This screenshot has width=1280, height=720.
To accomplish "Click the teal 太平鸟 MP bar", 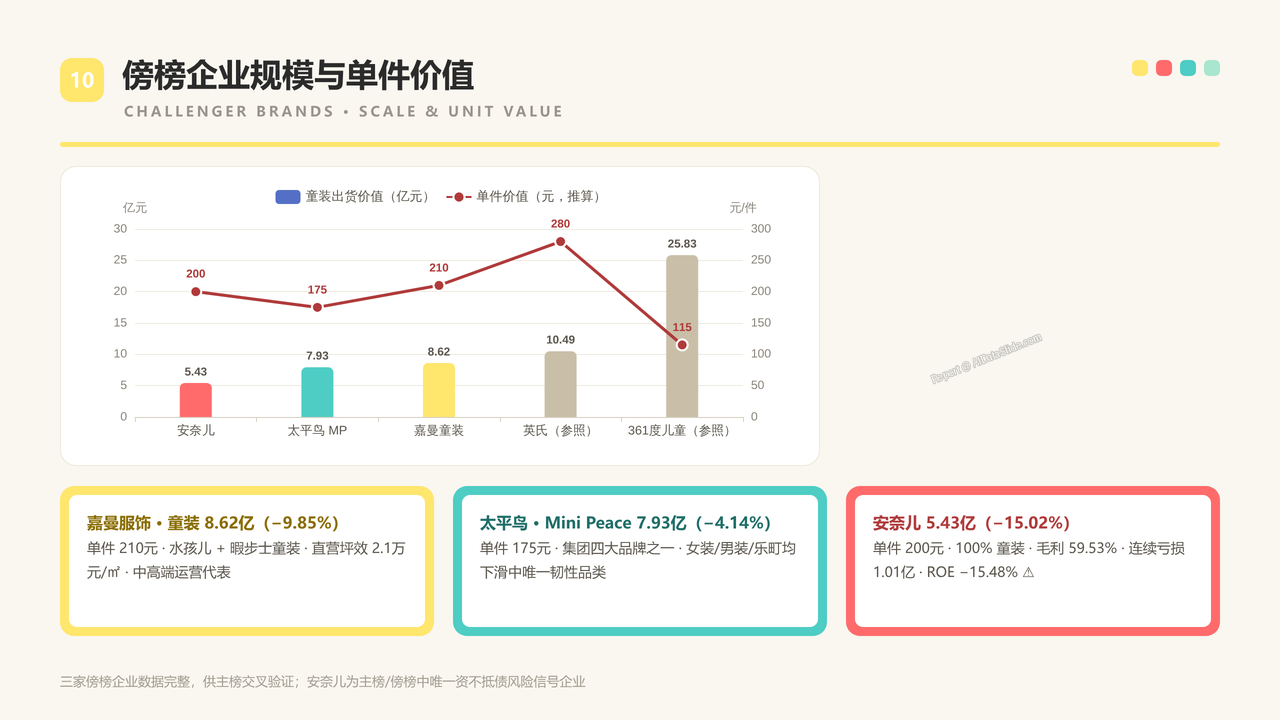I will (x=317, y=392).
